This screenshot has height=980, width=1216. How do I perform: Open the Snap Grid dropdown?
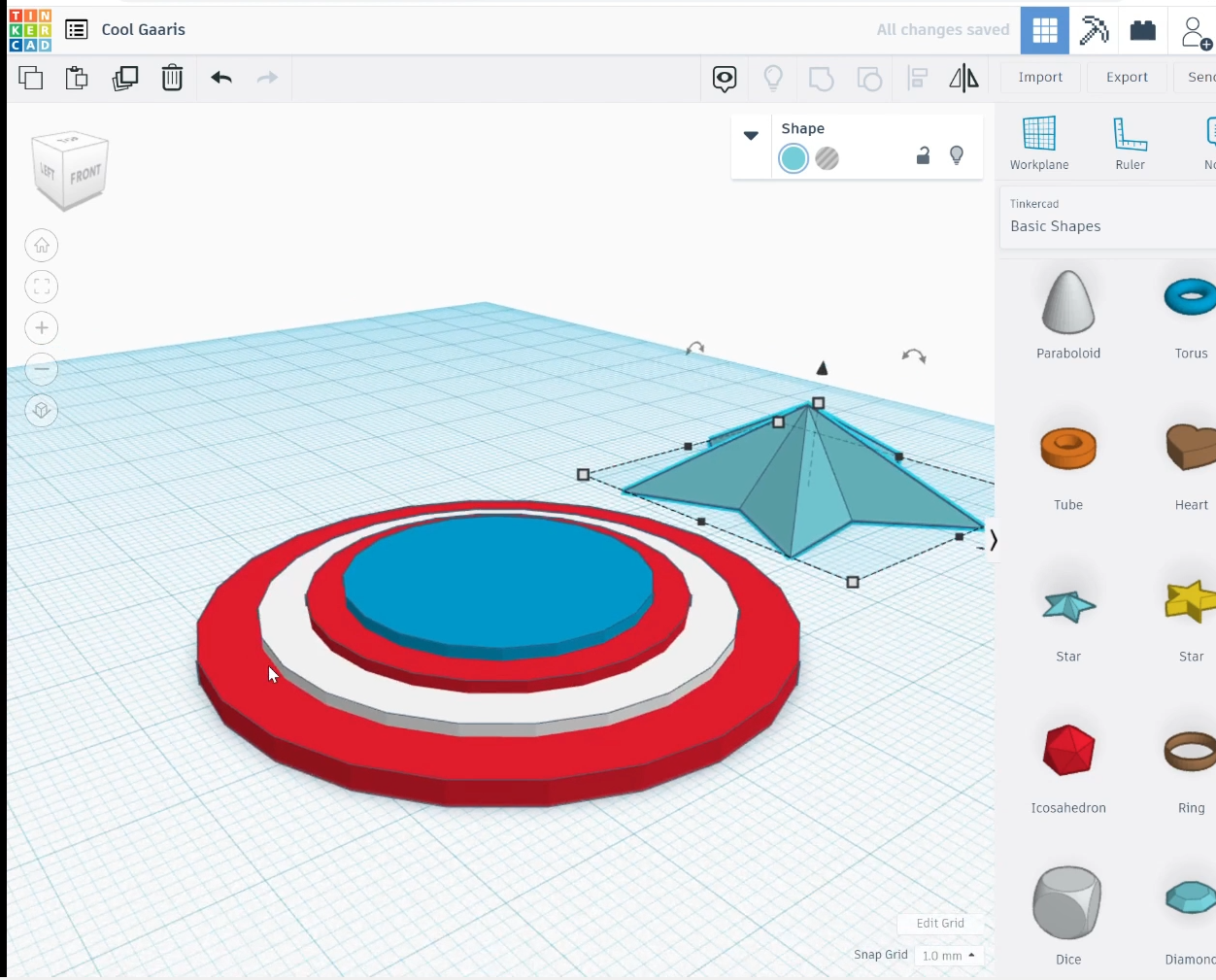pyautogui.click(x=949, y=956)
